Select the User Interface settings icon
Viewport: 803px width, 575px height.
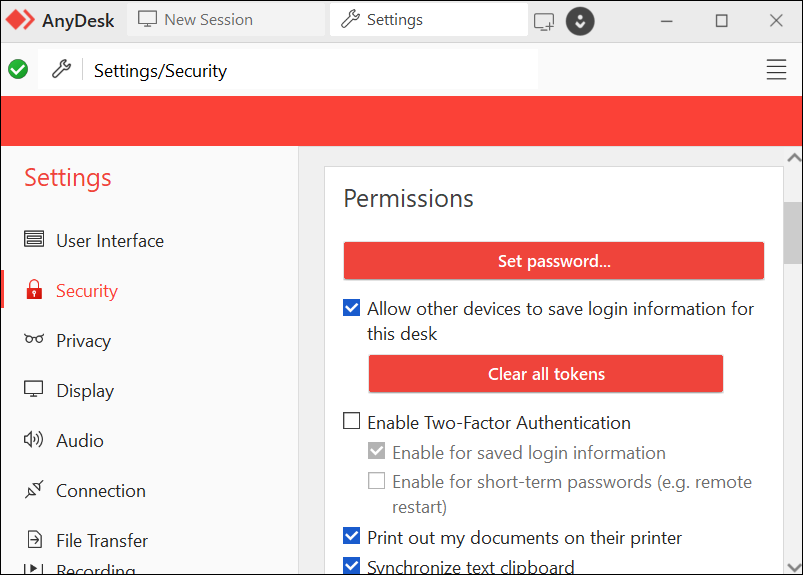[34, 240]
